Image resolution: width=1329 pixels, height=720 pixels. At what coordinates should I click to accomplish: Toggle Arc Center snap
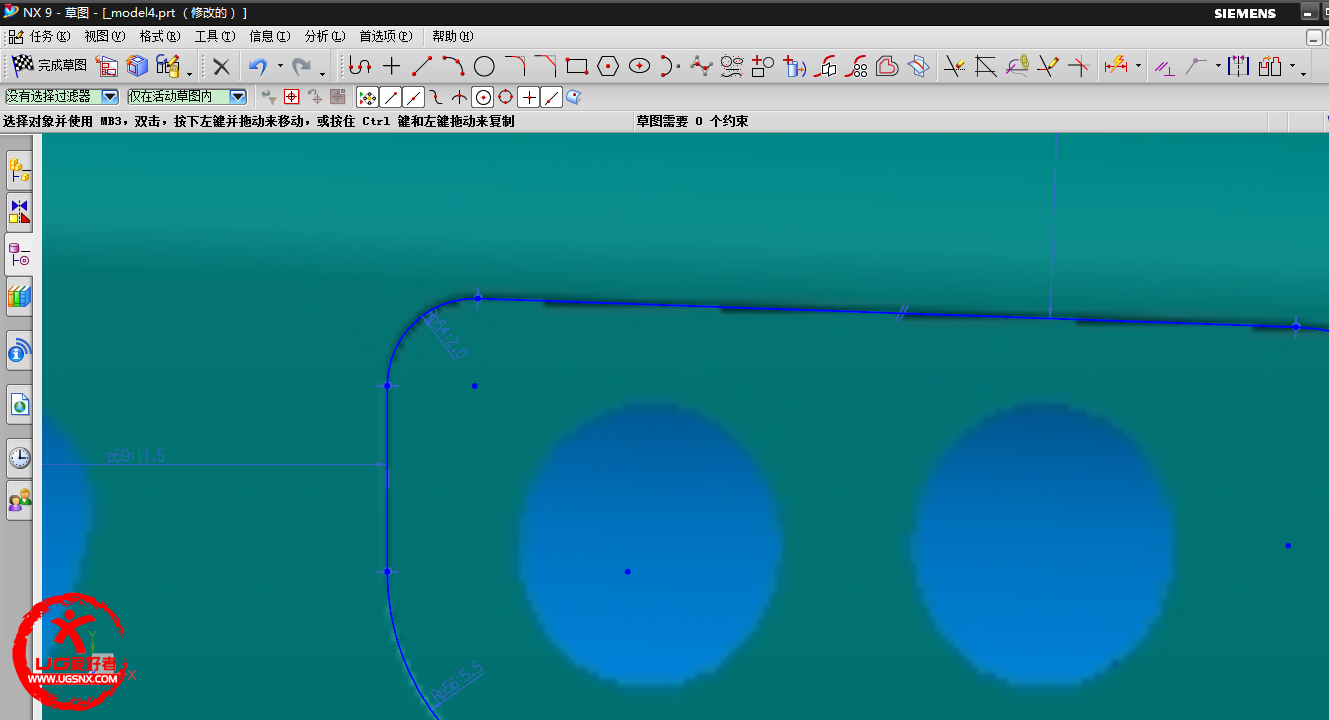[x=483, y=97]
